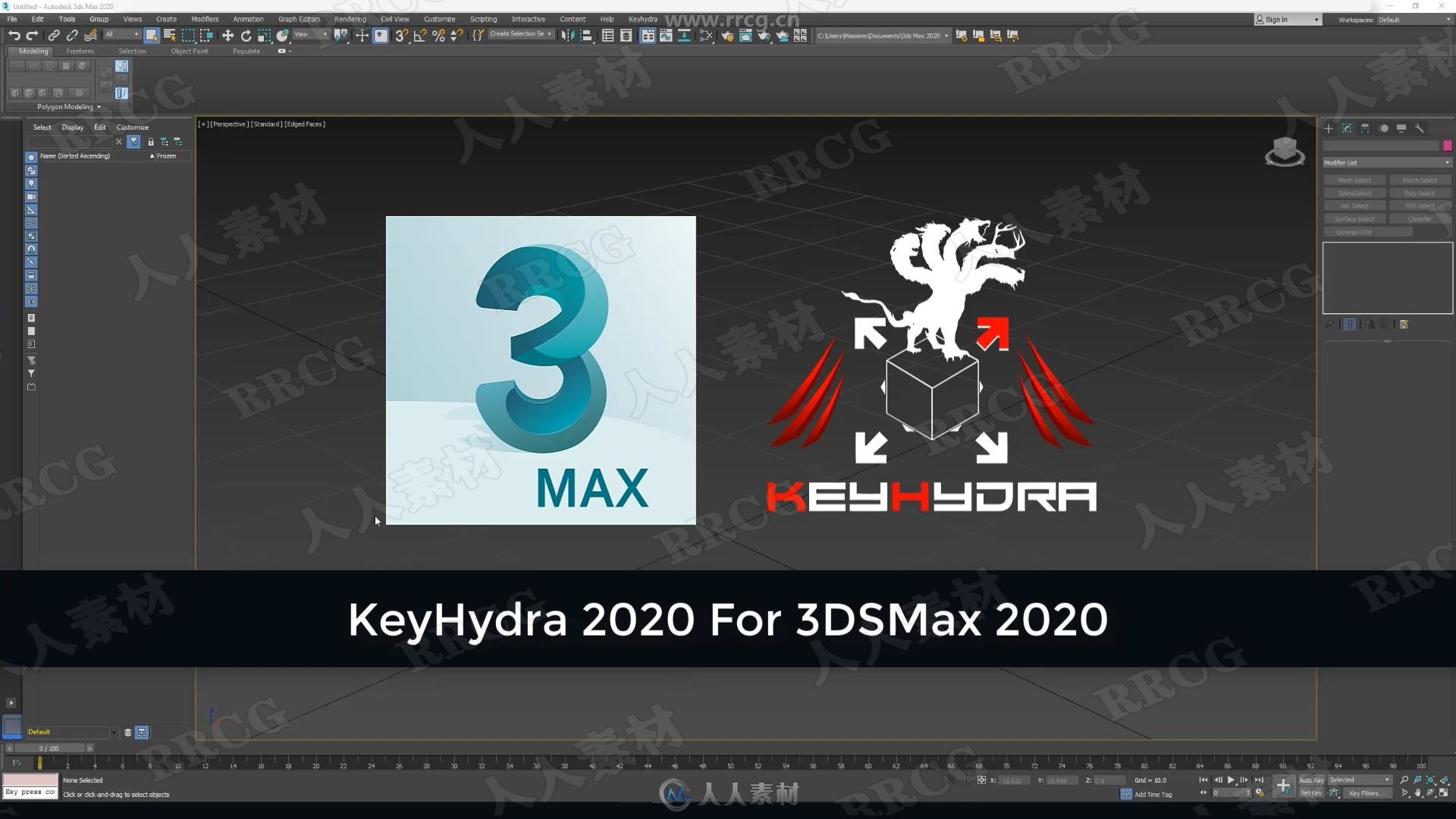1456x819 pixels.
Task: Toggle Angle Snap on main toolbar
Action: tap(419, 36)
